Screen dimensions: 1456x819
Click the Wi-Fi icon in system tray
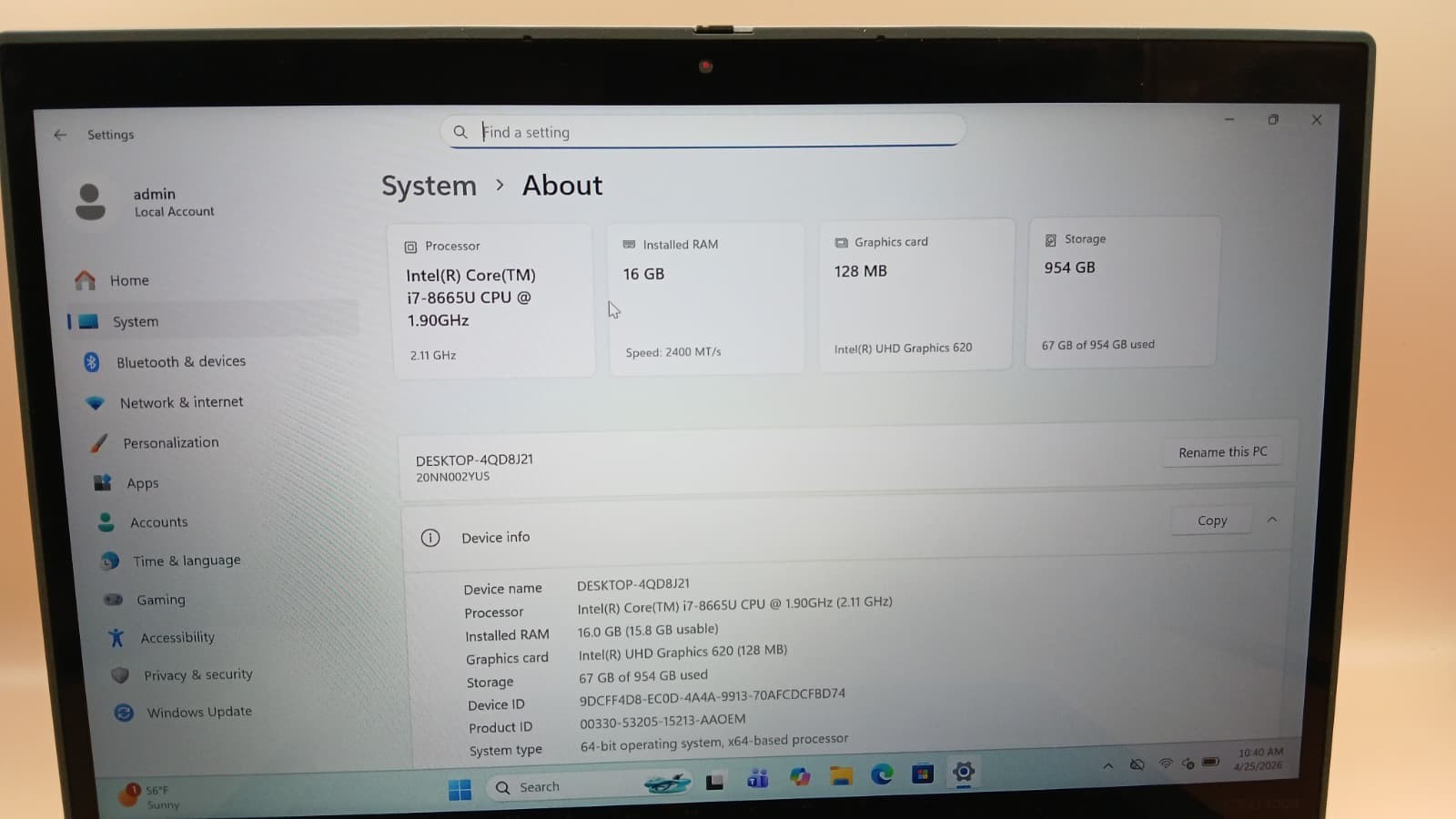pyautogui.click(x=1165, y=763)
